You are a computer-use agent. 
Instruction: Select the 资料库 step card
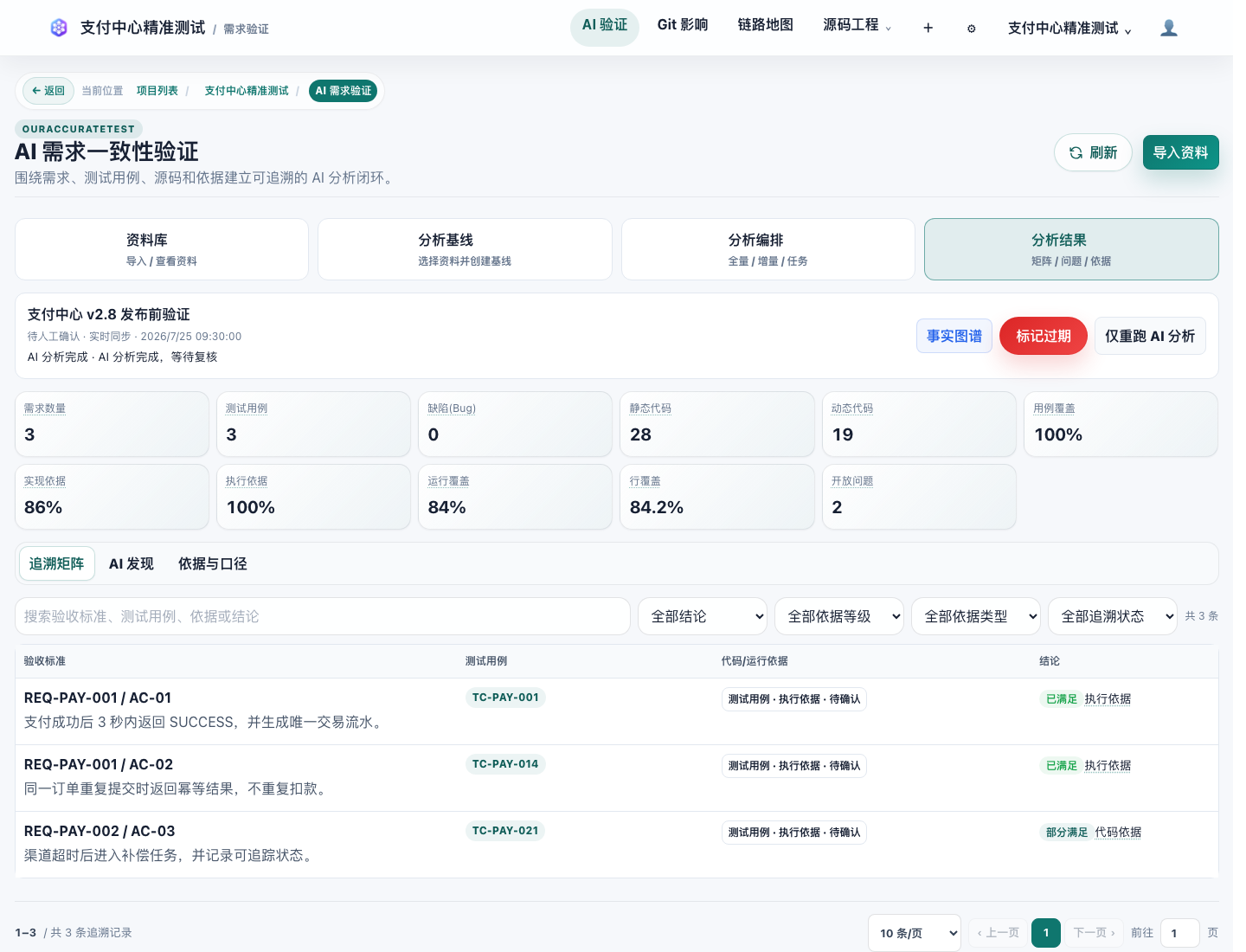tap(162, 249)
